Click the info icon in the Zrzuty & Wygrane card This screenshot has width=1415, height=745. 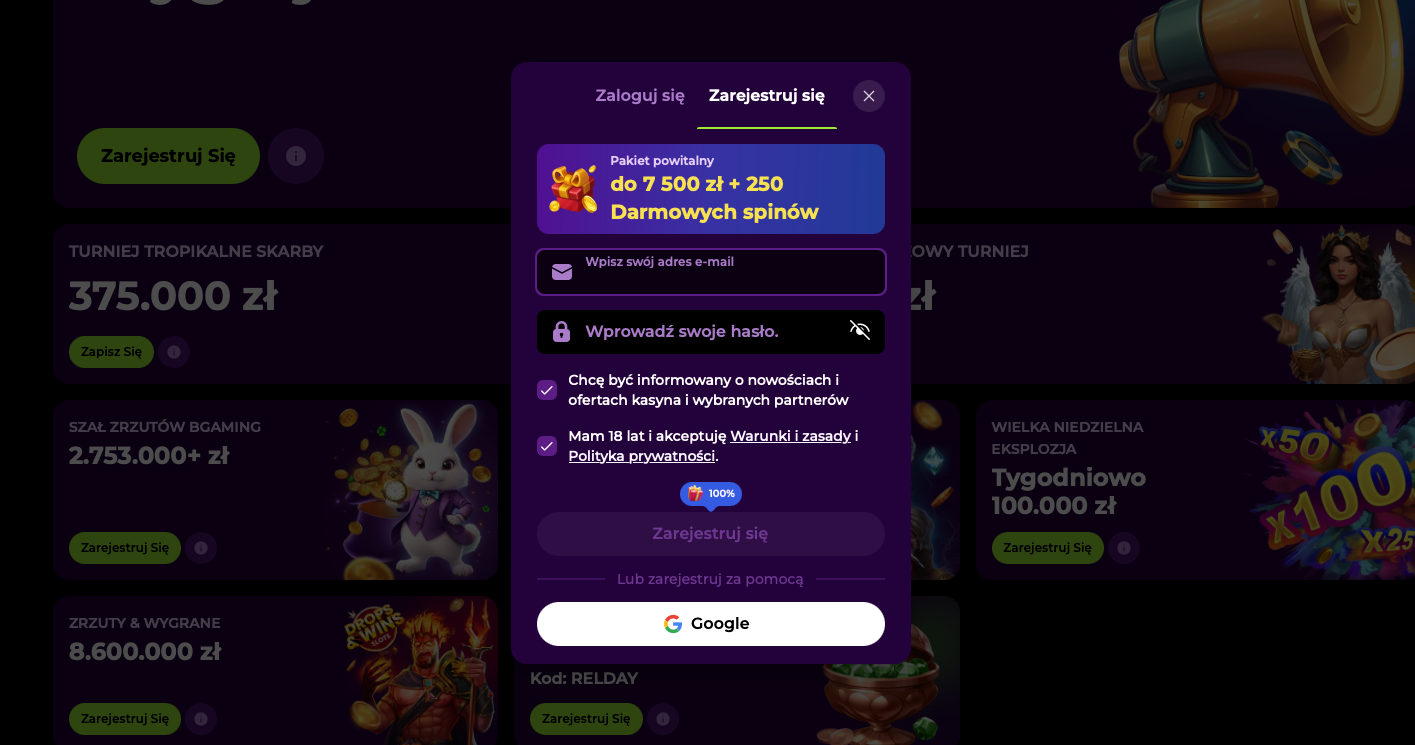tap(201, 718)
